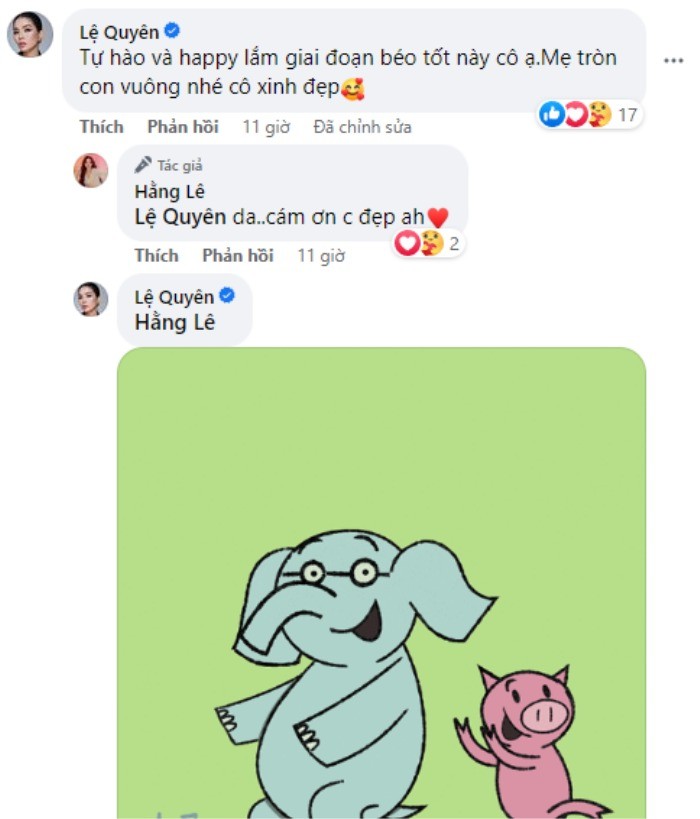This screenshot has height=819, width=700.
Task: View edit history via Đã chỉnh sửa
Action: point(362,127)
